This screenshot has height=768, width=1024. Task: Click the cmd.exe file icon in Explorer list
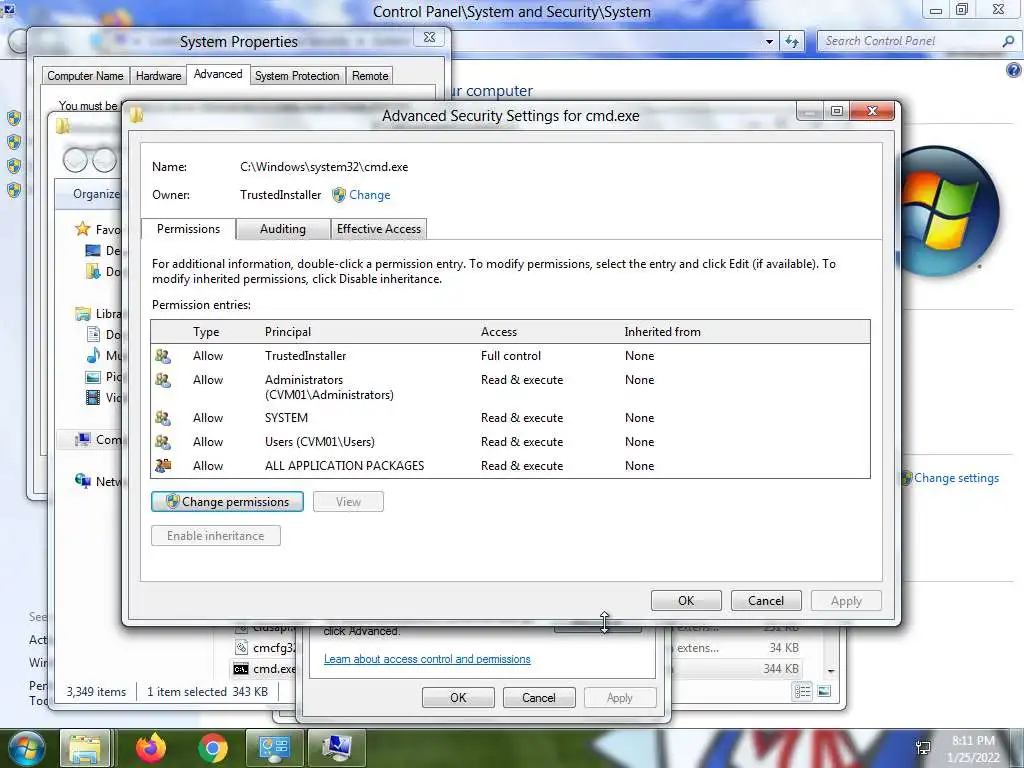pos(241,669)
